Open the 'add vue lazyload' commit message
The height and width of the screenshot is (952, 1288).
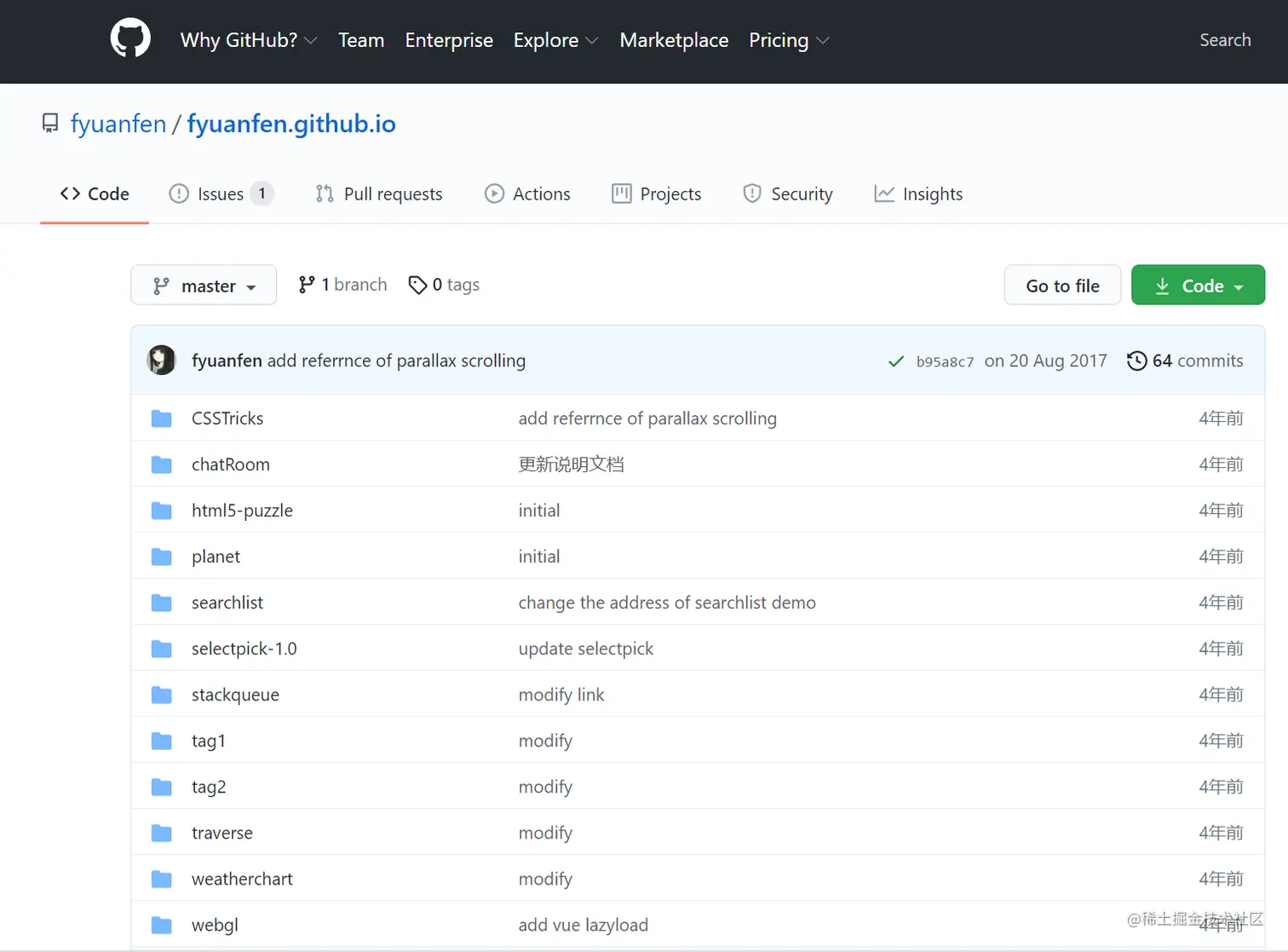[x=584, y=925]
